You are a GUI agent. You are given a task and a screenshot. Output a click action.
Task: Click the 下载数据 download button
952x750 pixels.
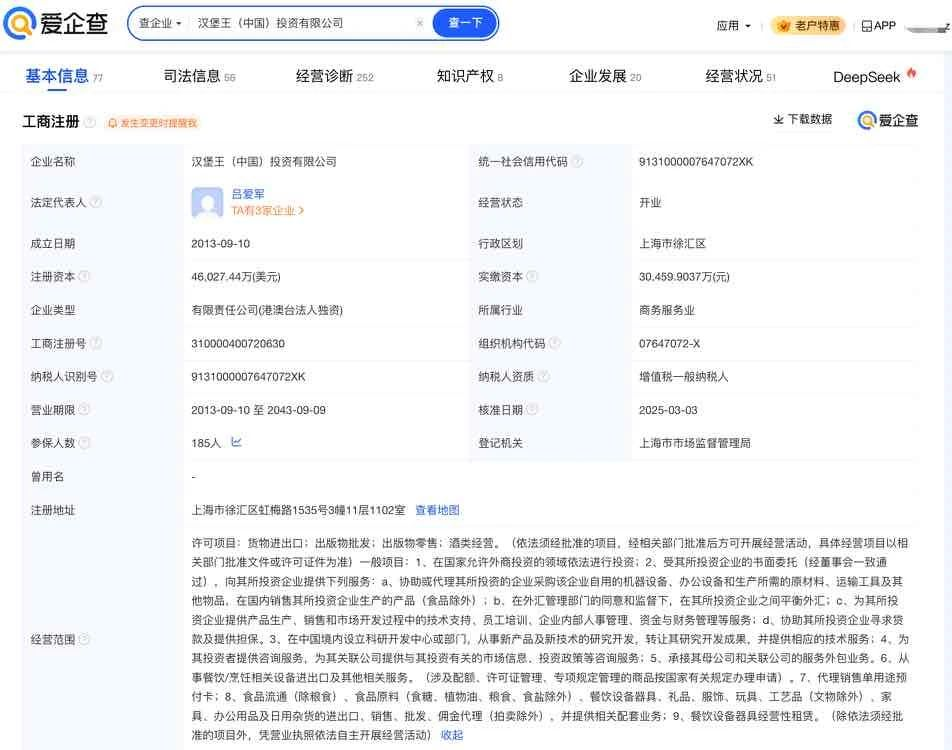(x=802, y=119)
